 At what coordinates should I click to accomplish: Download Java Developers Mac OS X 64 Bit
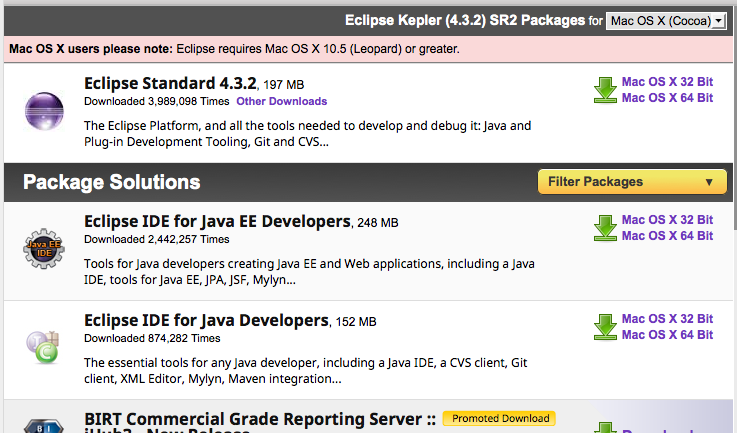(x=667, y=335)
